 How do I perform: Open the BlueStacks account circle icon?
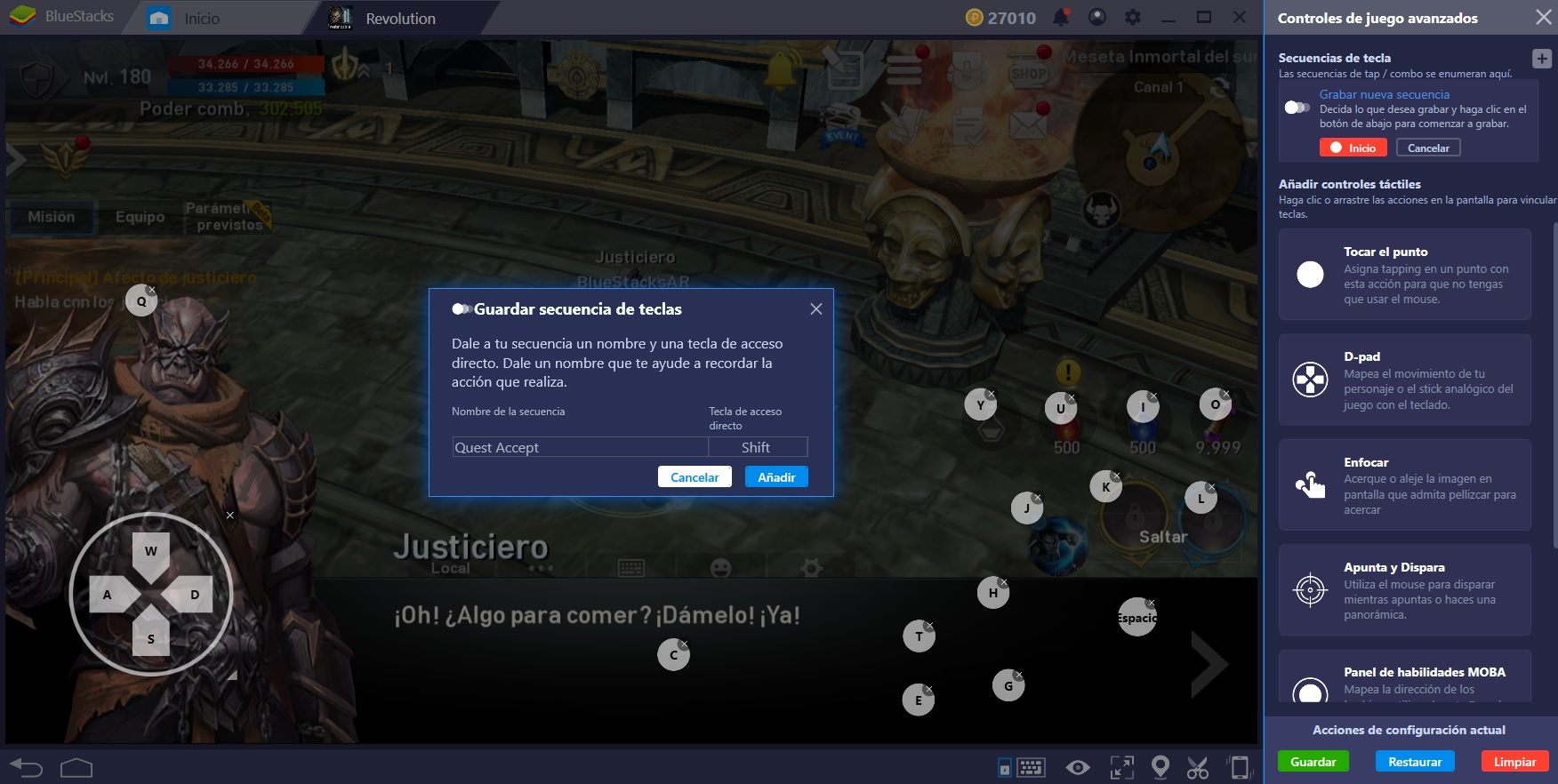tap(1097, 17)
